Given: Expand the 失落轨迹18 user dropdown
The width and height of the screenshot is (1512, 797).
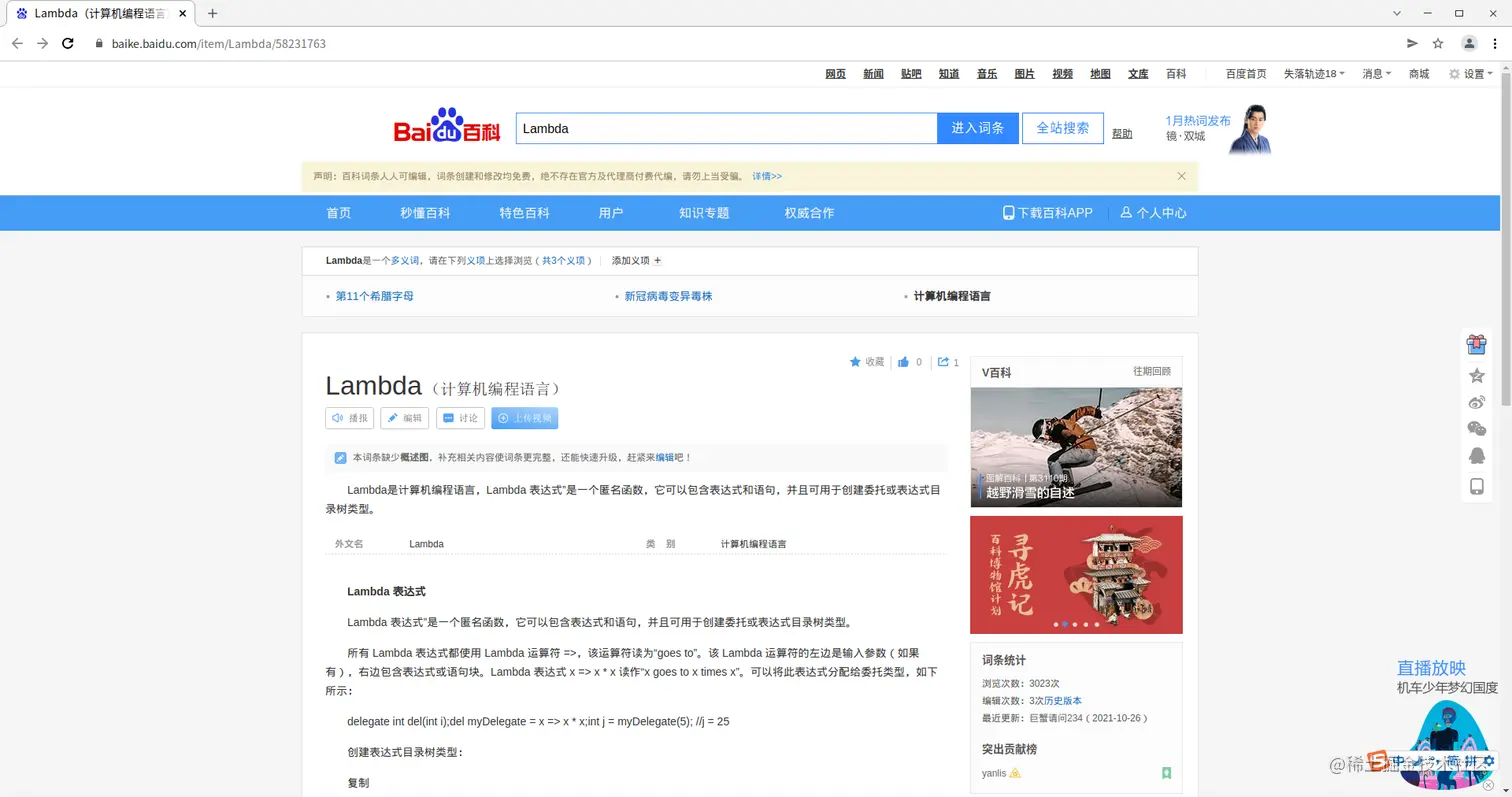Looking at the screenshot, I should [1314, 74].
